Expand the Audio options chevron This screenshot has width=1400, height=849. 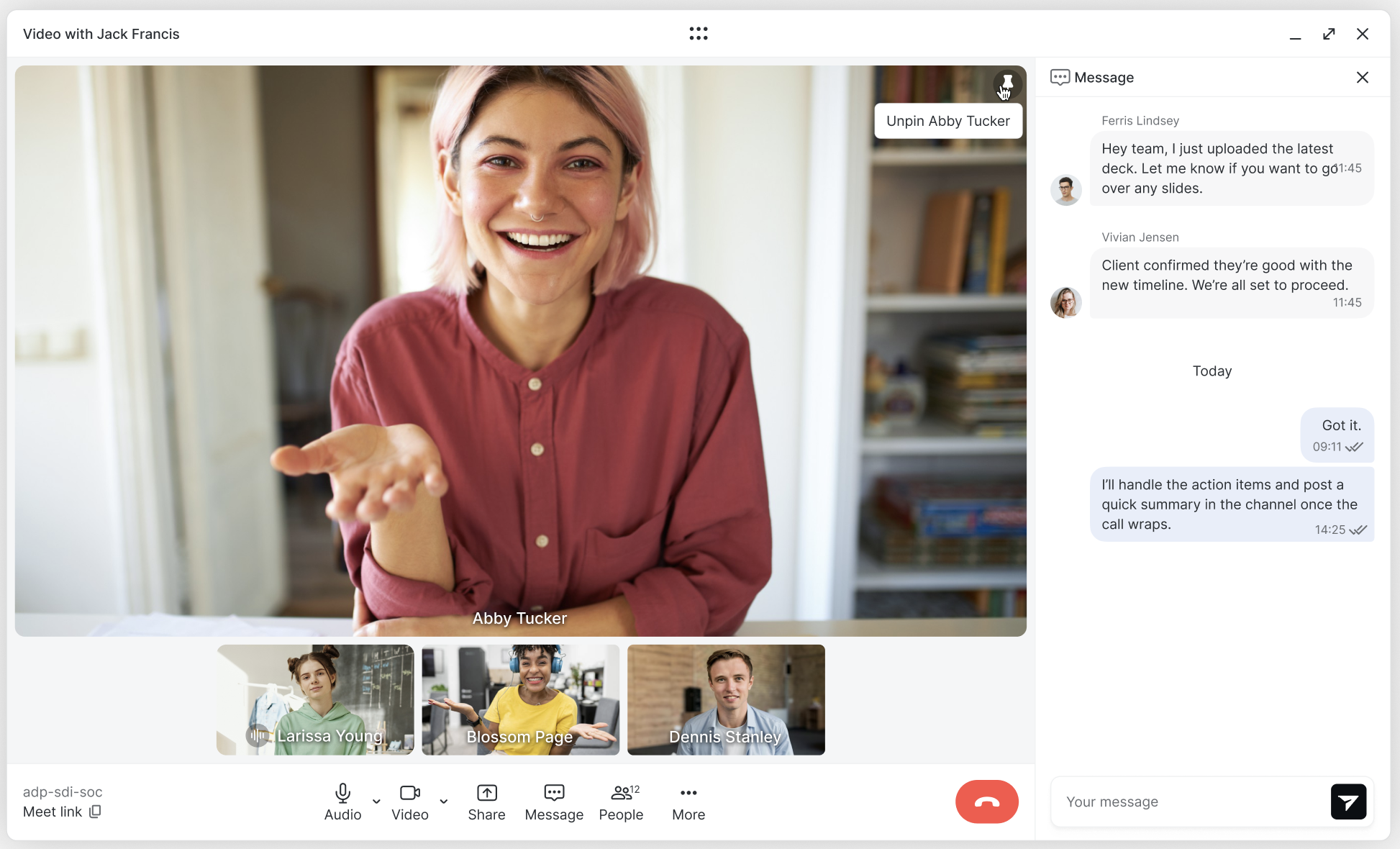pyautogui.click(x=376, y=801)
